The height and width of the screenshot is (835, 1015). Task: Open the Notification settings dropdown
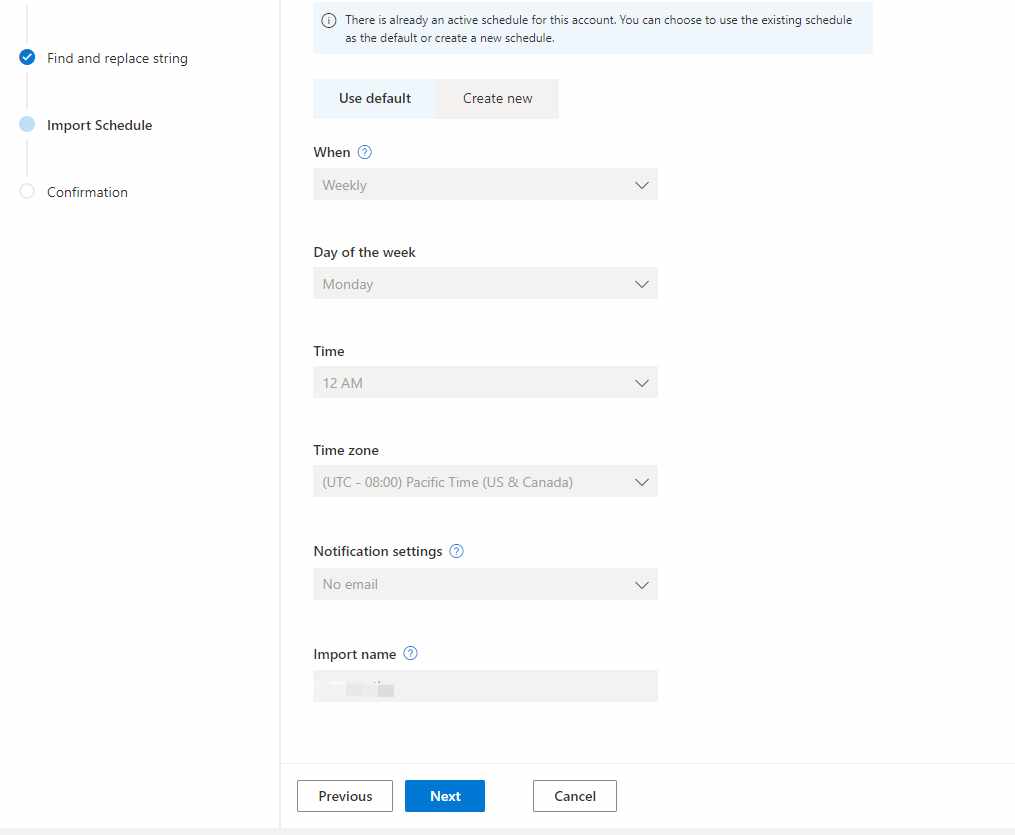[x=485, y=584]
